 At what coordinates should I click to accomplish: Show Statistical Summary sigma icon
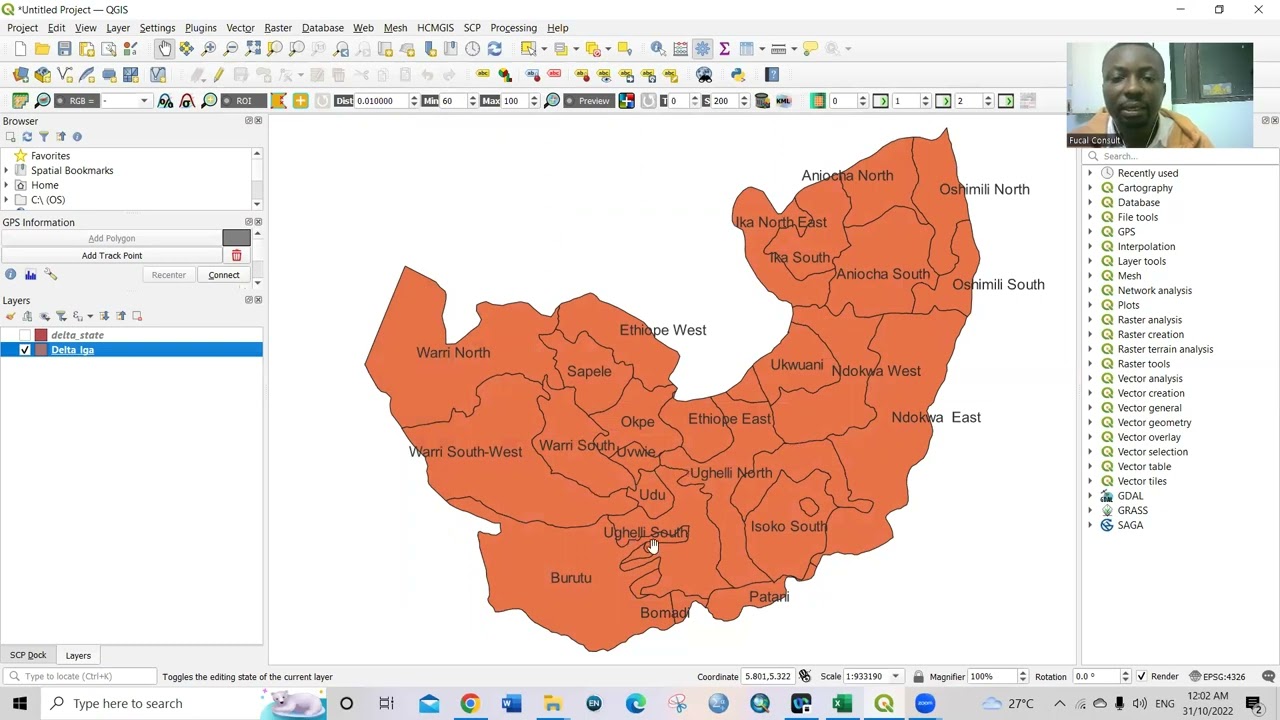click(724, 48)
